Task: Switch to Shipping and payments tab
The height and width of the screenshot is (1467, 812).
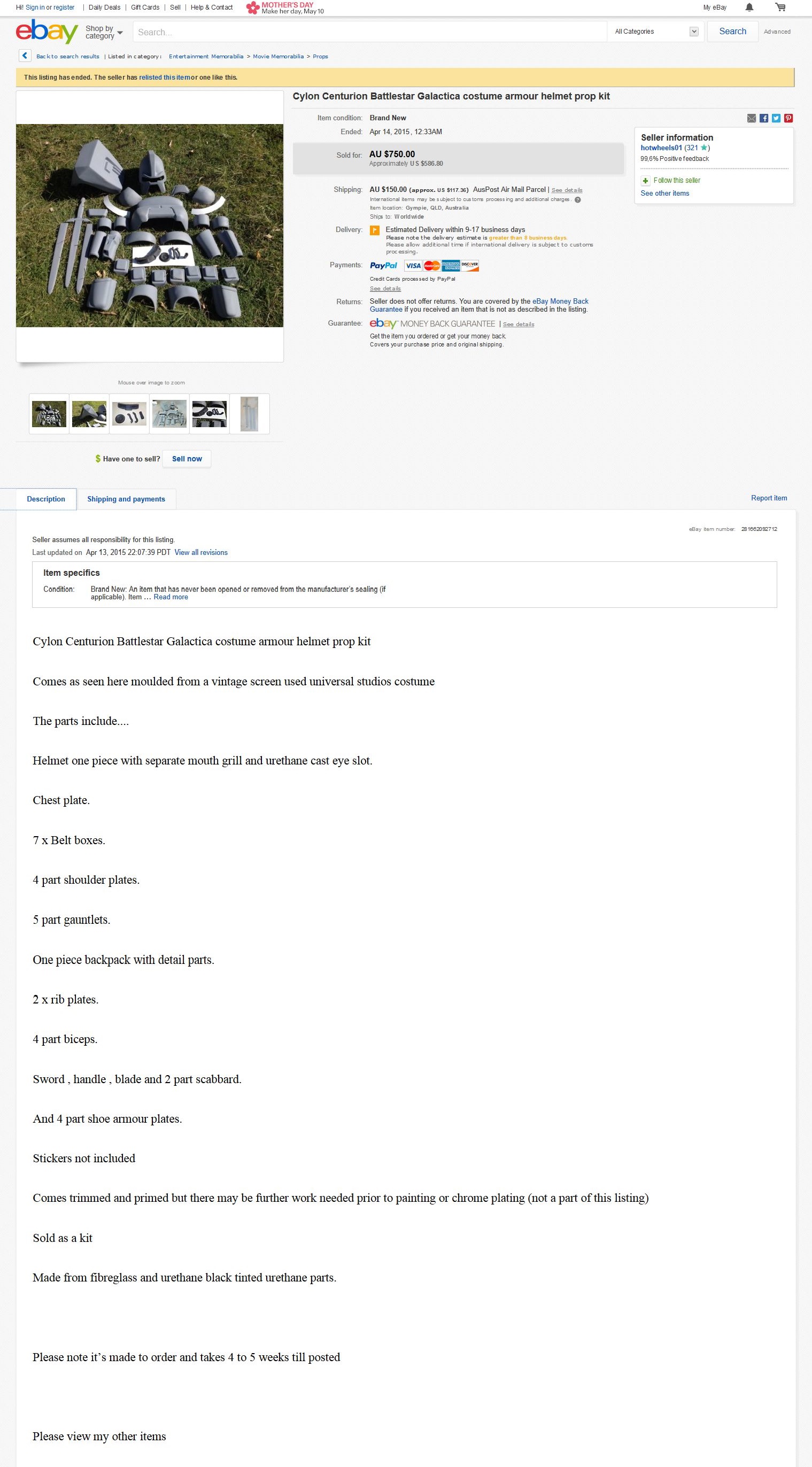Action: 126,499
